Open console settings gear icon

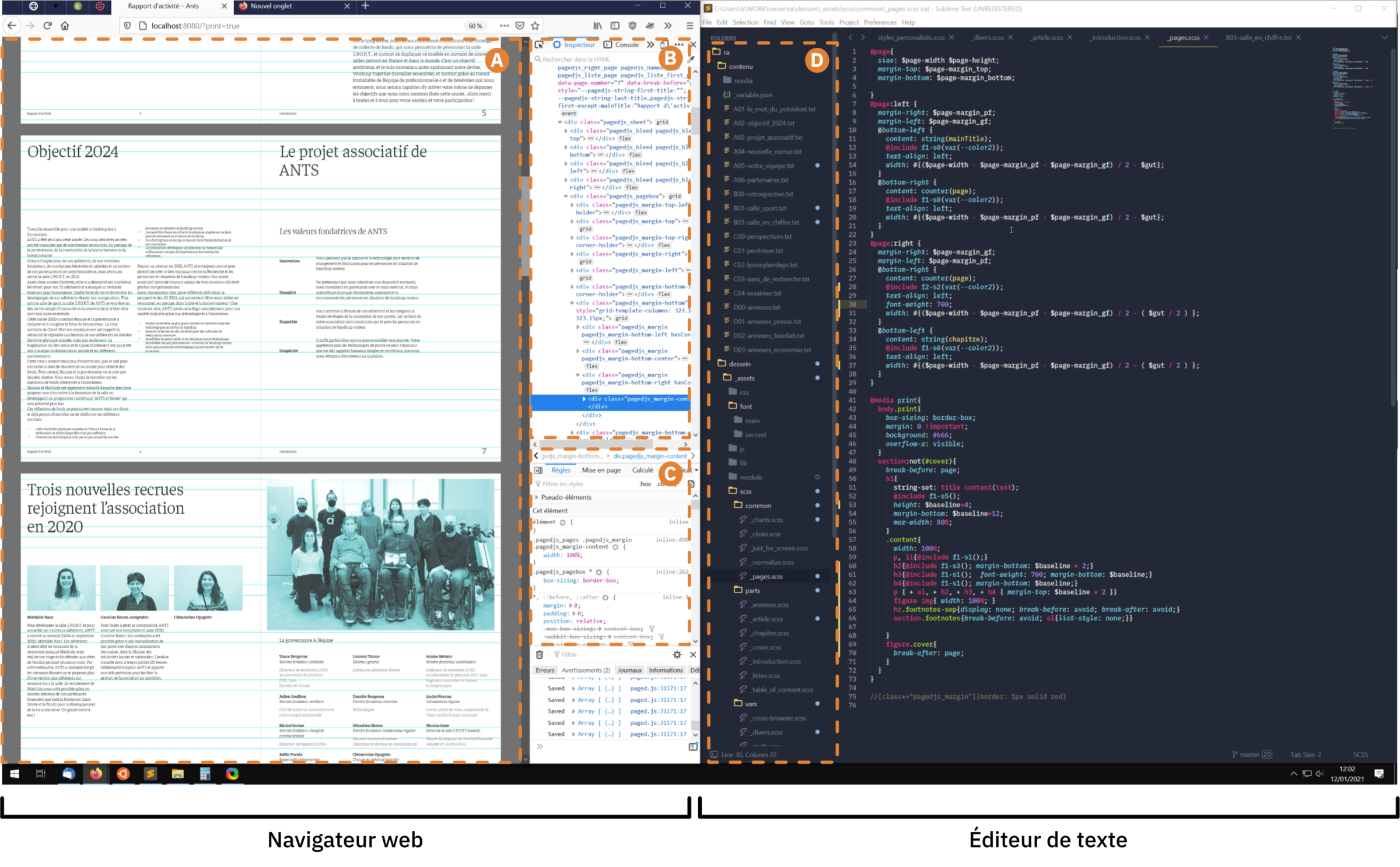[677, 655]
